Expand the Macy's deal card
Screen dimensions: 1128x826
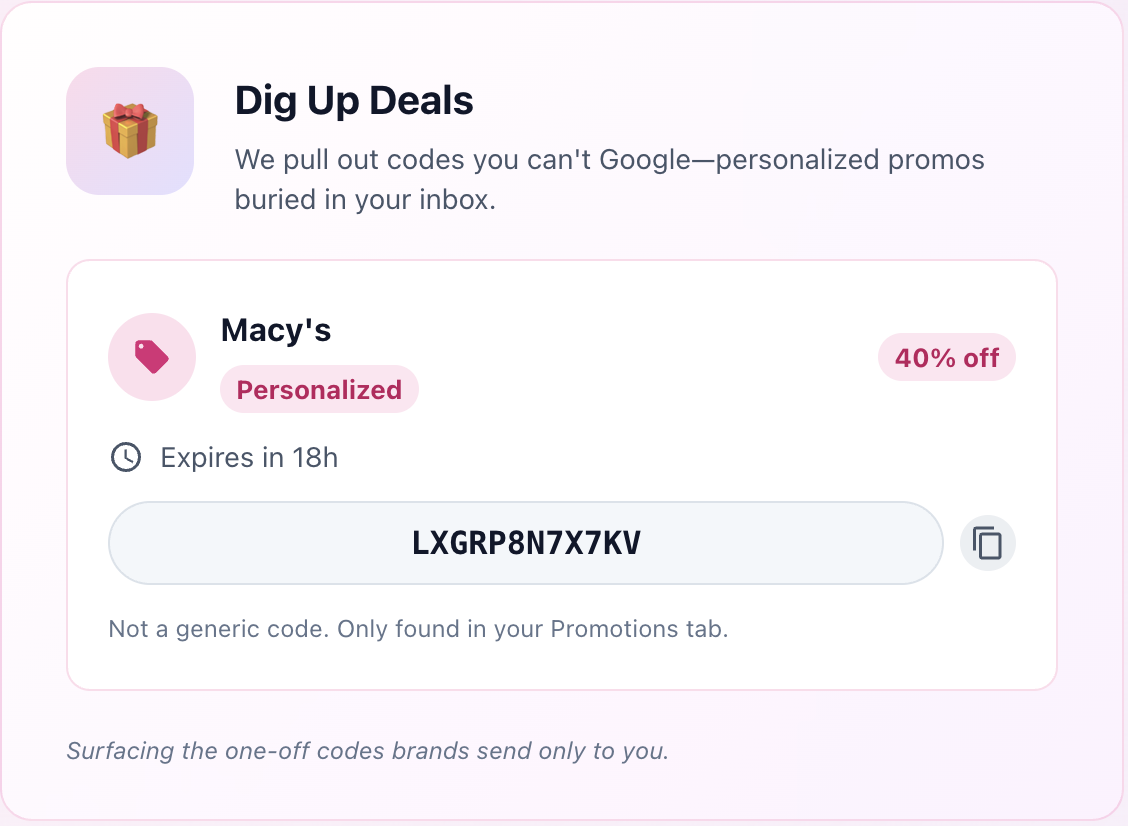click(564, 474)
